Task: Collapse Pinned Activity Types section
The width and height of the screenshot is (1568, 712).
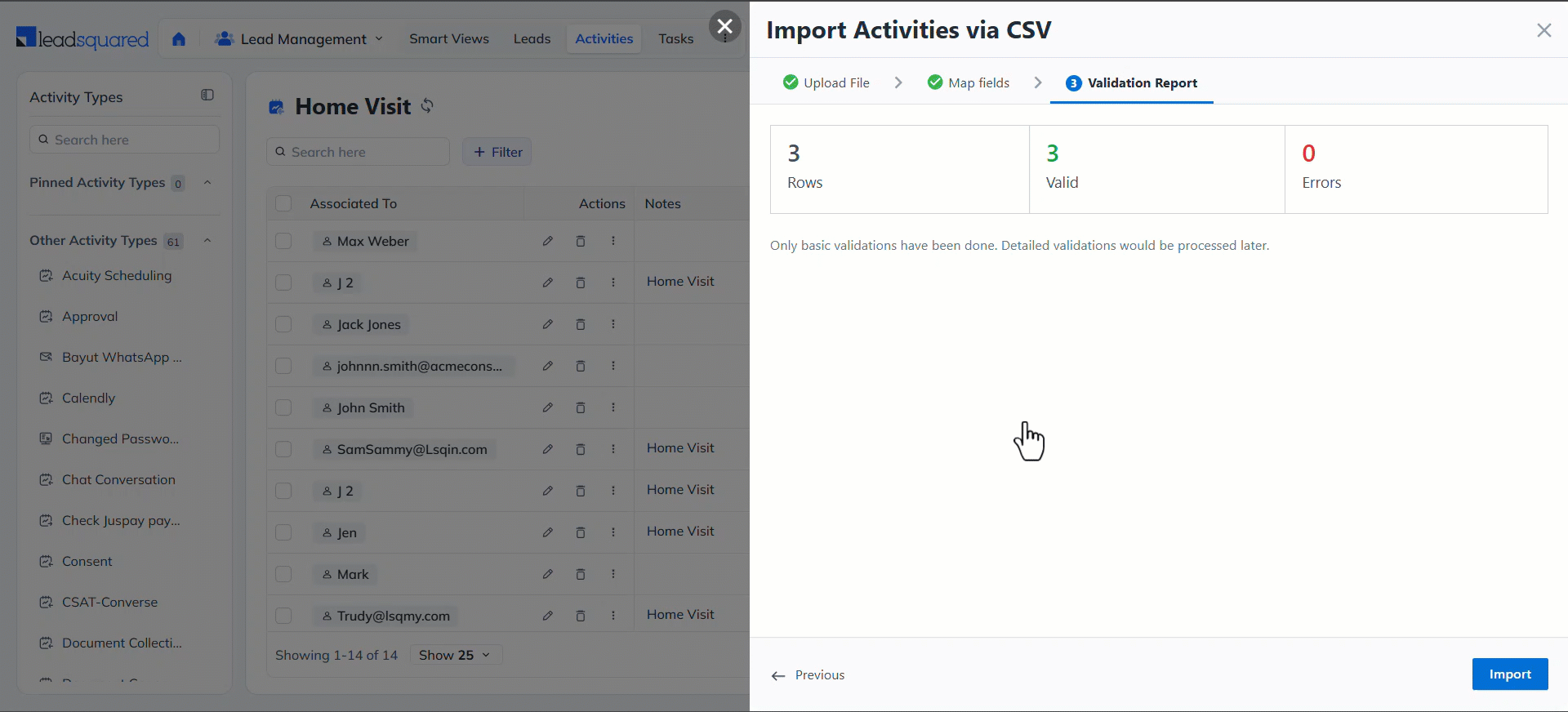Action: click(x=207, y=182)
